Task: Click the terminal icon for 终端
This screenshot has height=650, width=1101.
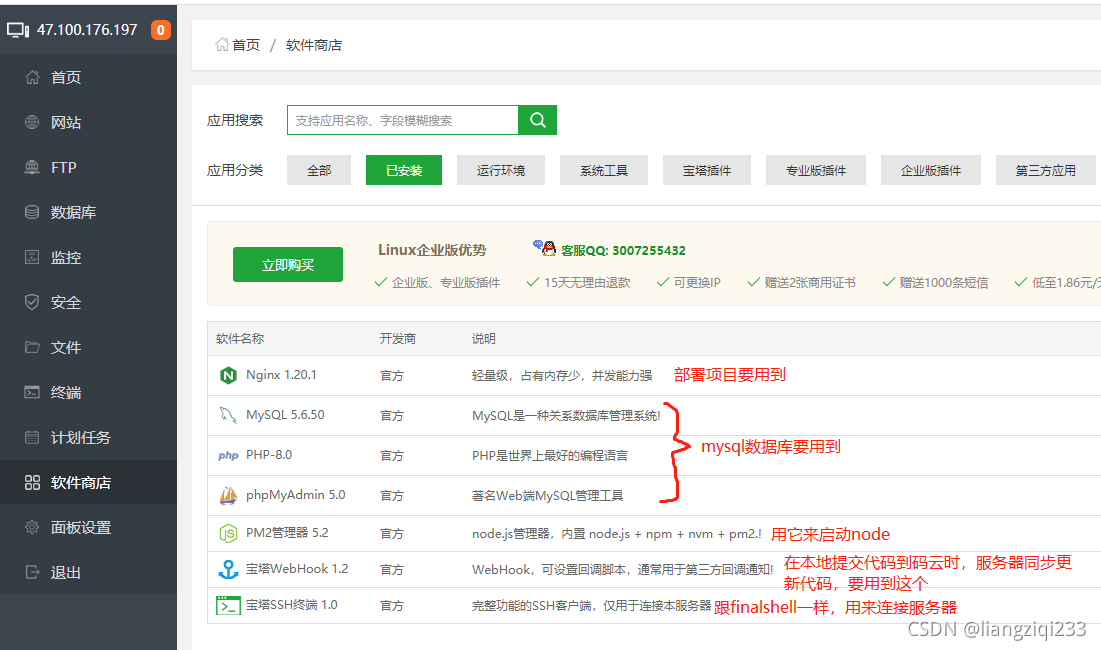Action: (x=32, y=392)
